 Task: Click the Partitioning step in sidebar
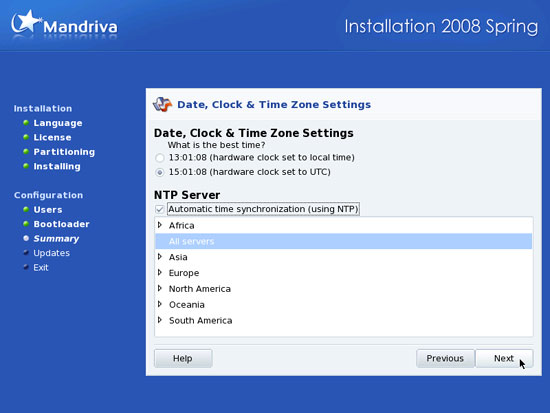pyautogui.click(x=64, y=152)
